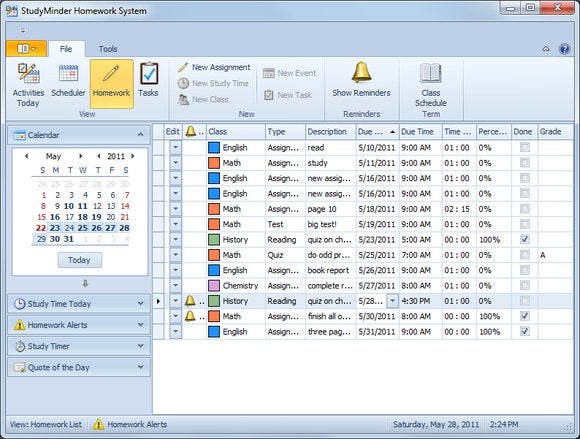The width and height of the screenshot is (580, 439).
Task: Click the pink Chemistry color swatch
Action: coord(214,286)
